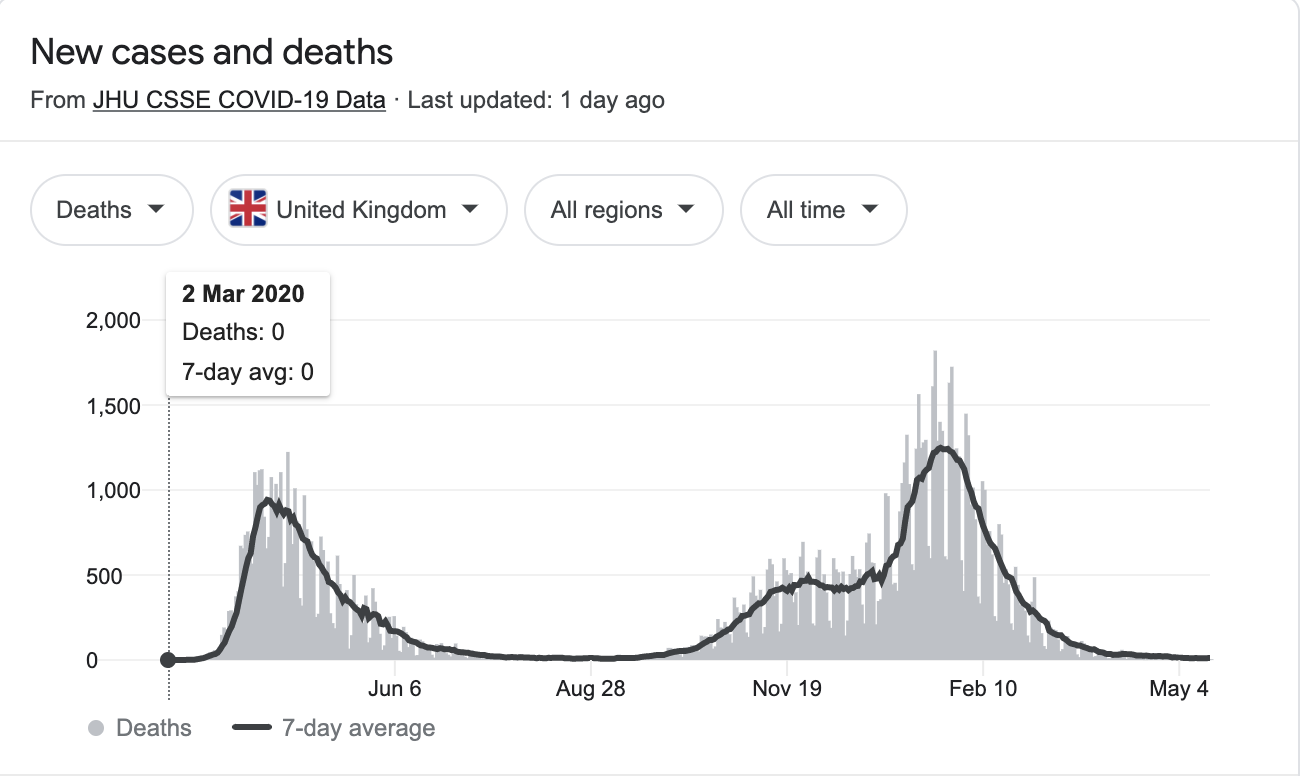Screen dimensions: 1302x776
Task: Open the Deaths metric dropdown
Action: tap(111, 210)
